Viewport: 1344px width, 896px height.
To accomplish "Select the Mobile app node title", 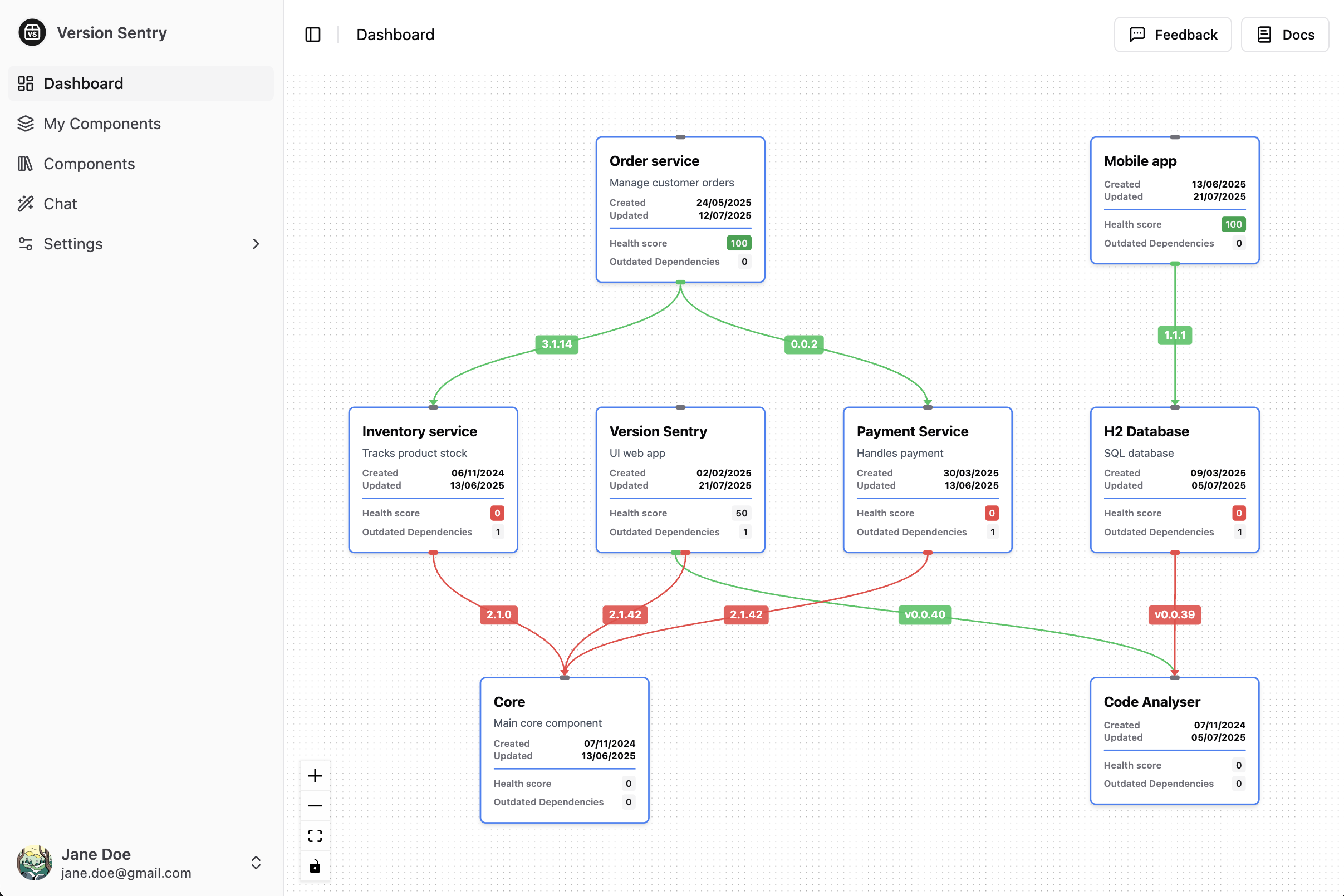I will pos(1140,161).
